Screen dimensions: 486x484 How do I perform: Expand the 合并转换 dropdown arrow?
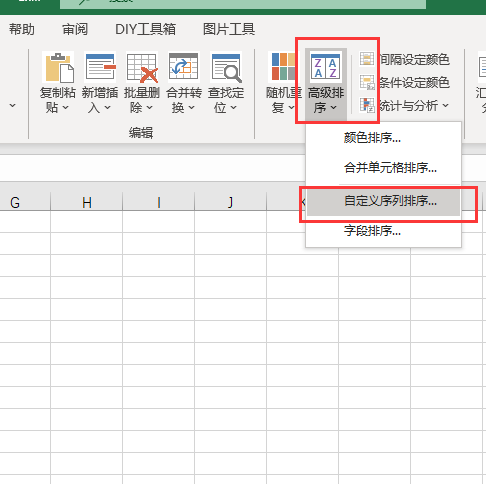(191, 107)
